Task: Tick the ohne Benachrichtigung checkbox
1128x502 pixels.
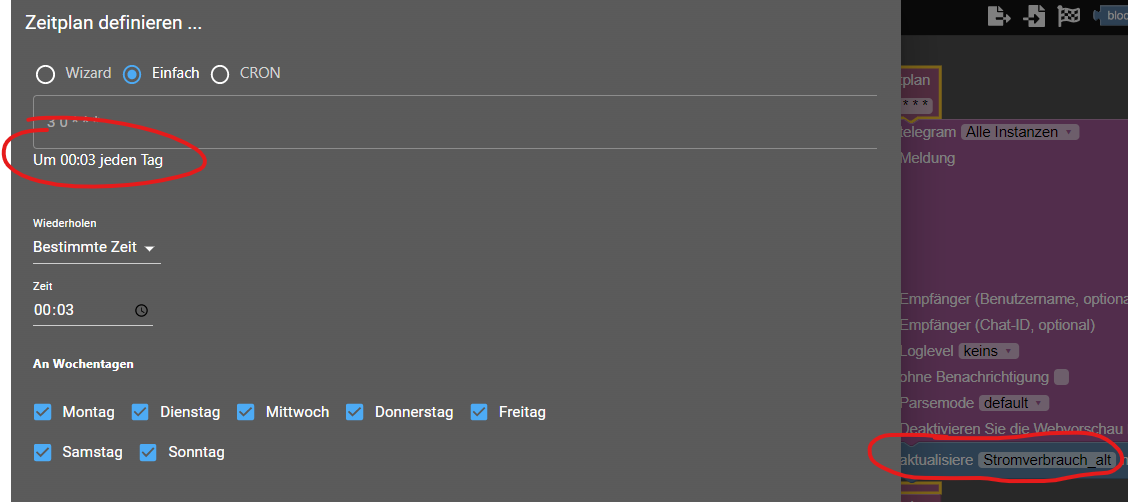Action: [1061, 377]
